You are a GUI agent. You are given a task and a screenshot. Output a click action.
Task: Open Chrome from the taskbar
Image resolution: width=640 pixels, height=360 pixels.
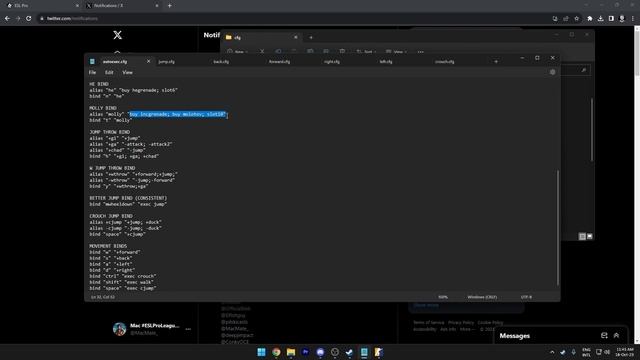276,352
